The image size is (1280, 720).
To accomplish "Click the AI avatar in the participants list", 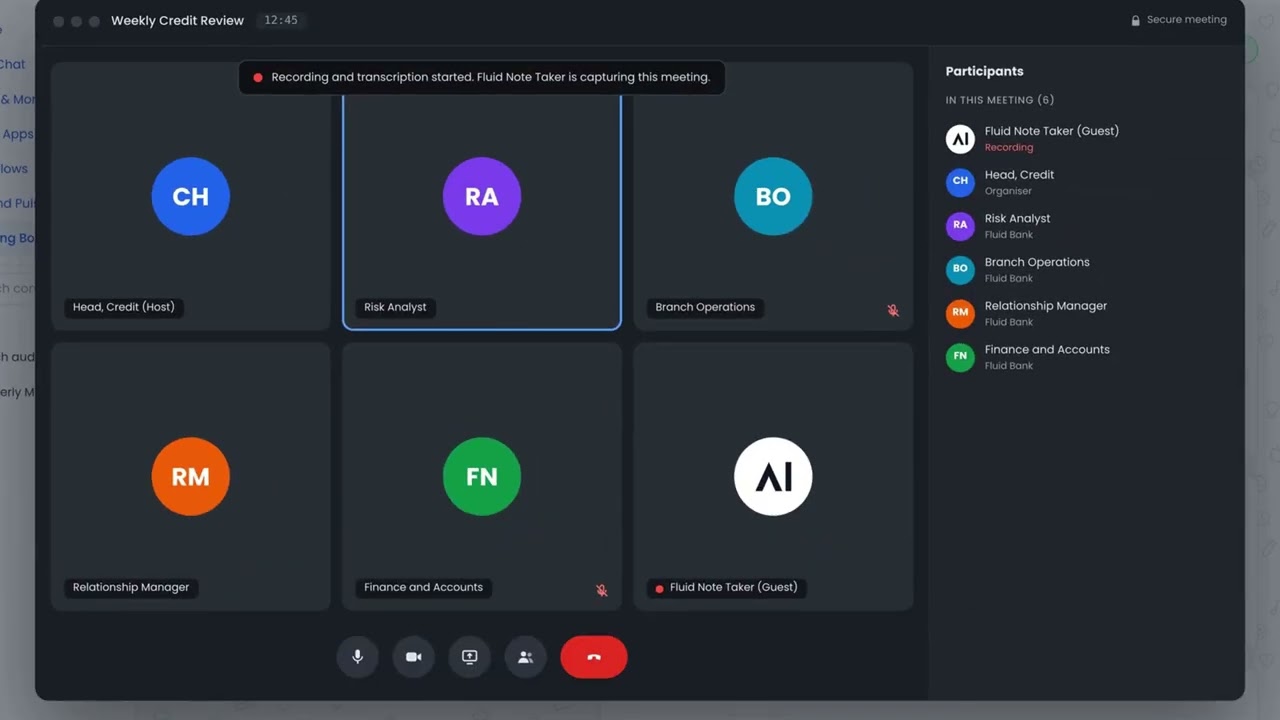I will tap(960, 139).
